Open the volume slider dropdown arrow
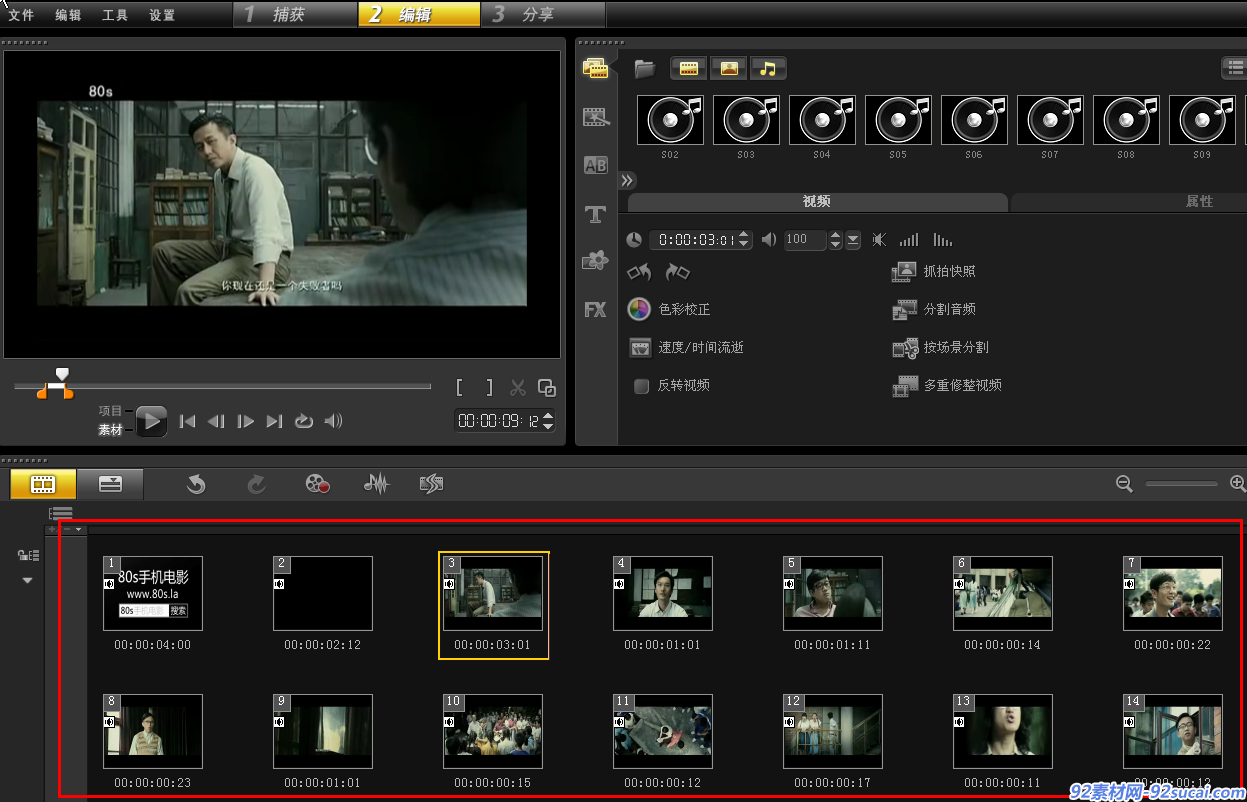The image size is (1247, 802). [x=853, y=240]
